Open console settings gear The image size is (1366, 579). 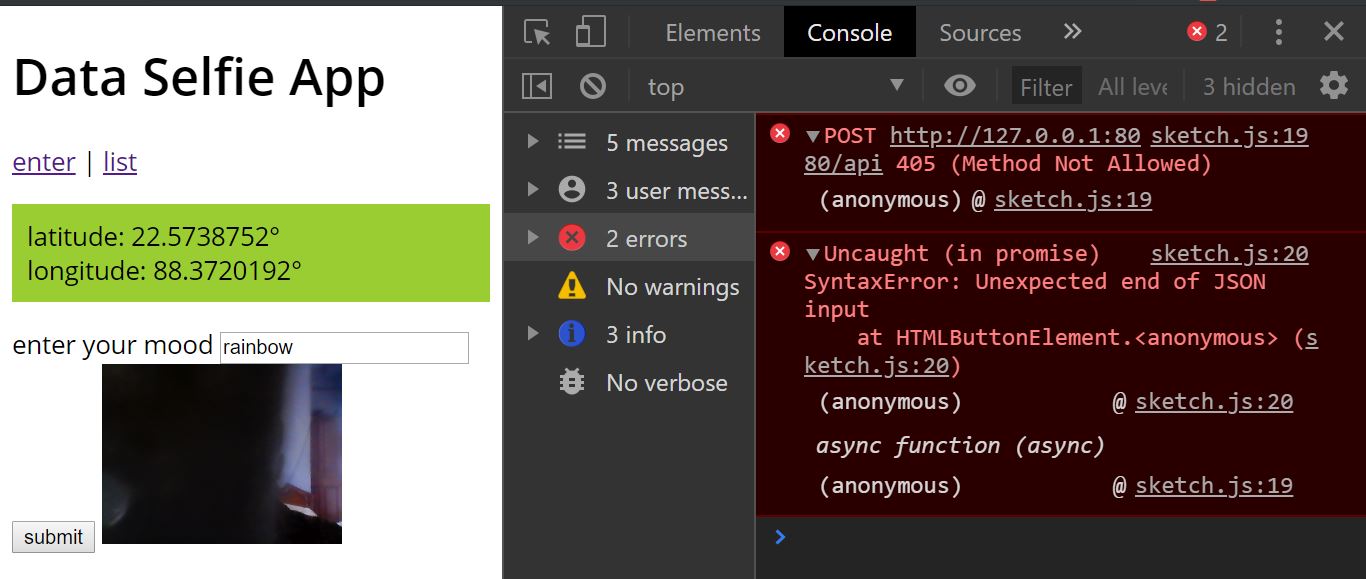point(1334,85)
